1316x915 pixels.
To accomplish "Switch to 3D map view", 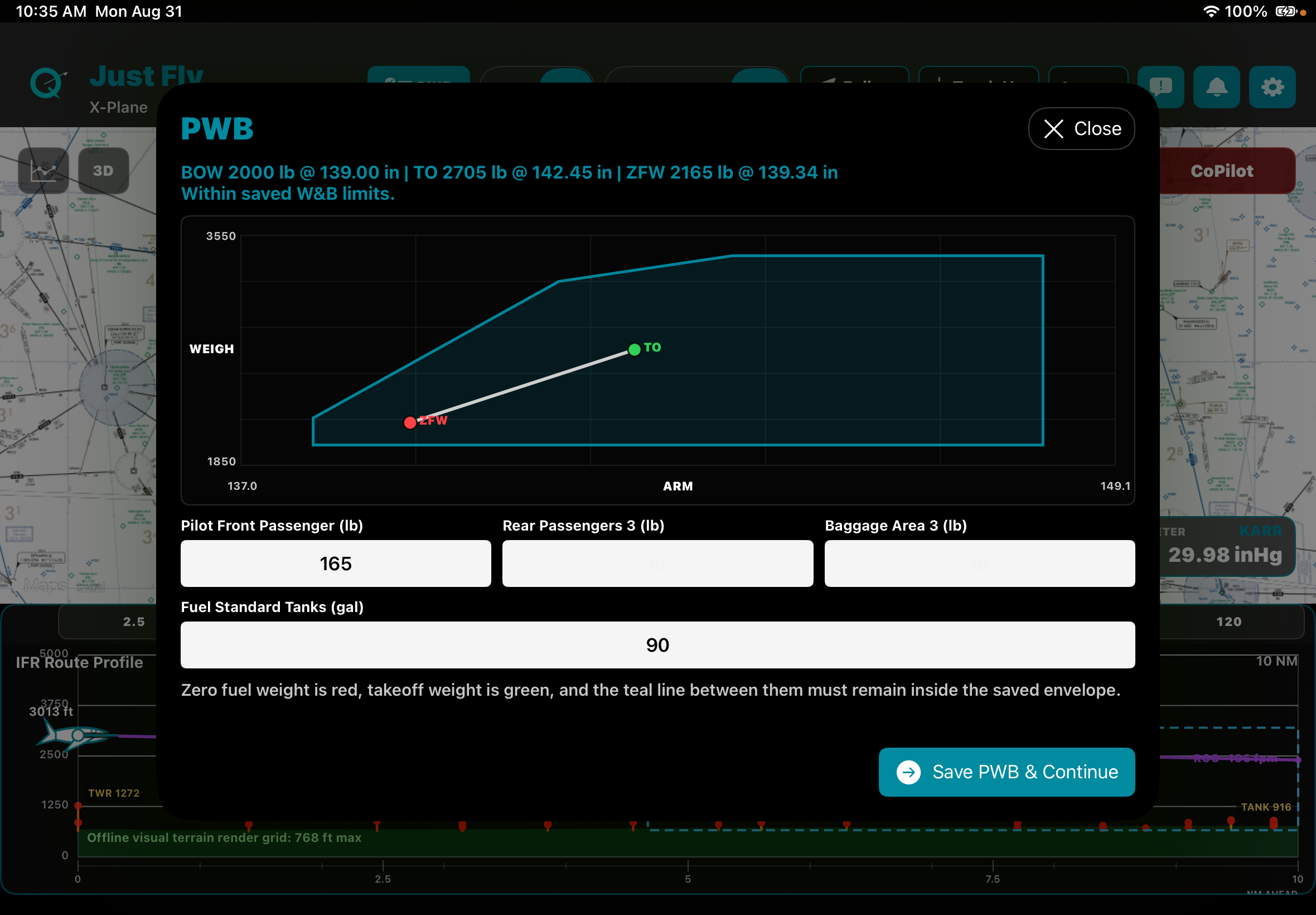I will tap(103, 171).
